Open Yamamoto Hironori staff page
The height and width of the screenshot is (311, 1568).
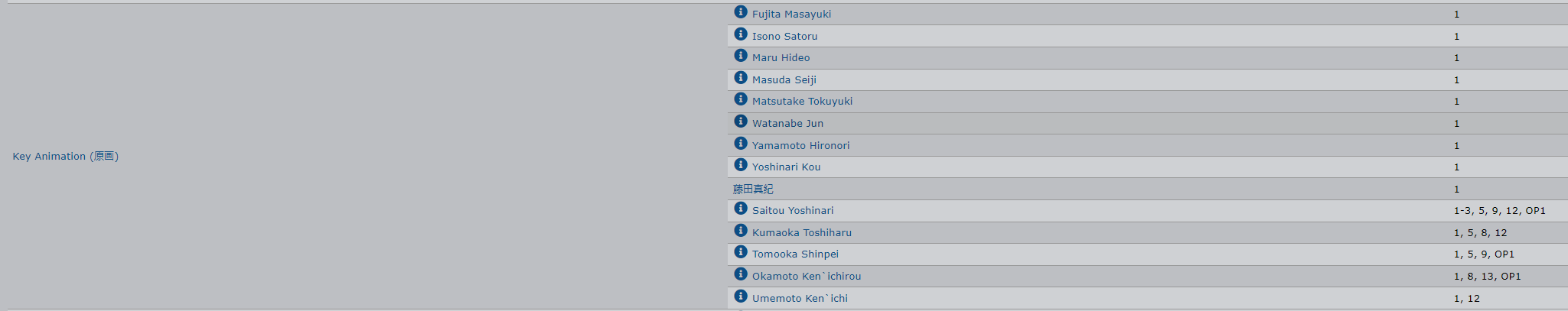click(800, 145)
